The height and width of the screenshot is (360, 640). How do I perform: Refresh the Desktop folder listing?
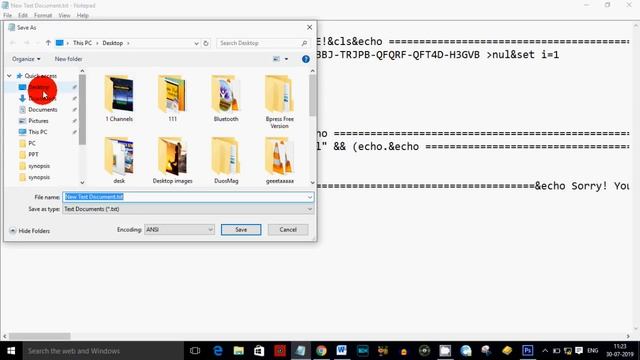point(206,43)
